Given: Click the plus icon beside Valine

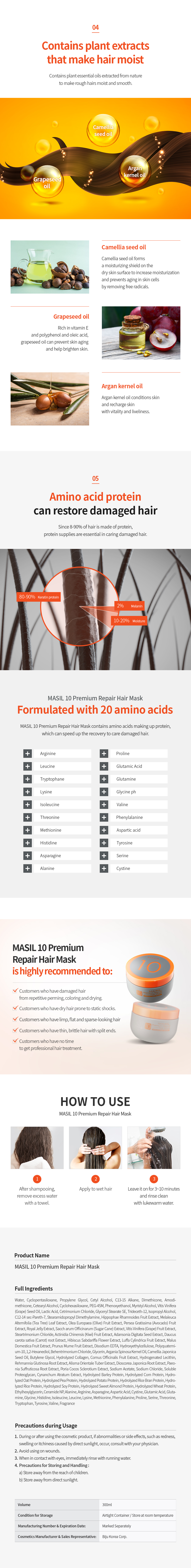Looking at the screenshot, I should 104,805.
